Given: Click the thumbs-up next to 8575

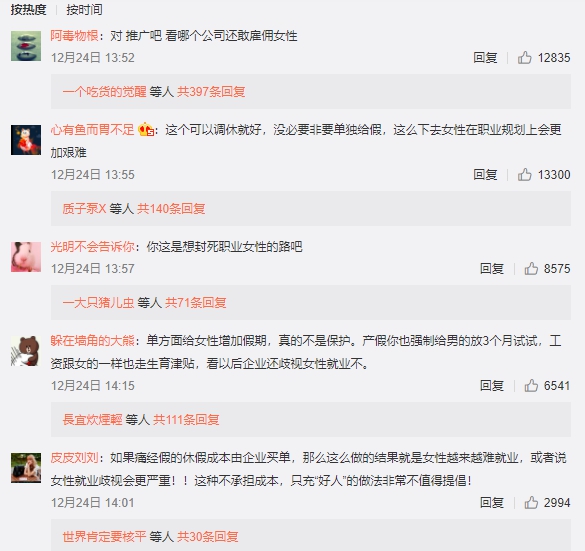Looking at the screenshot, I should point(531,269).
